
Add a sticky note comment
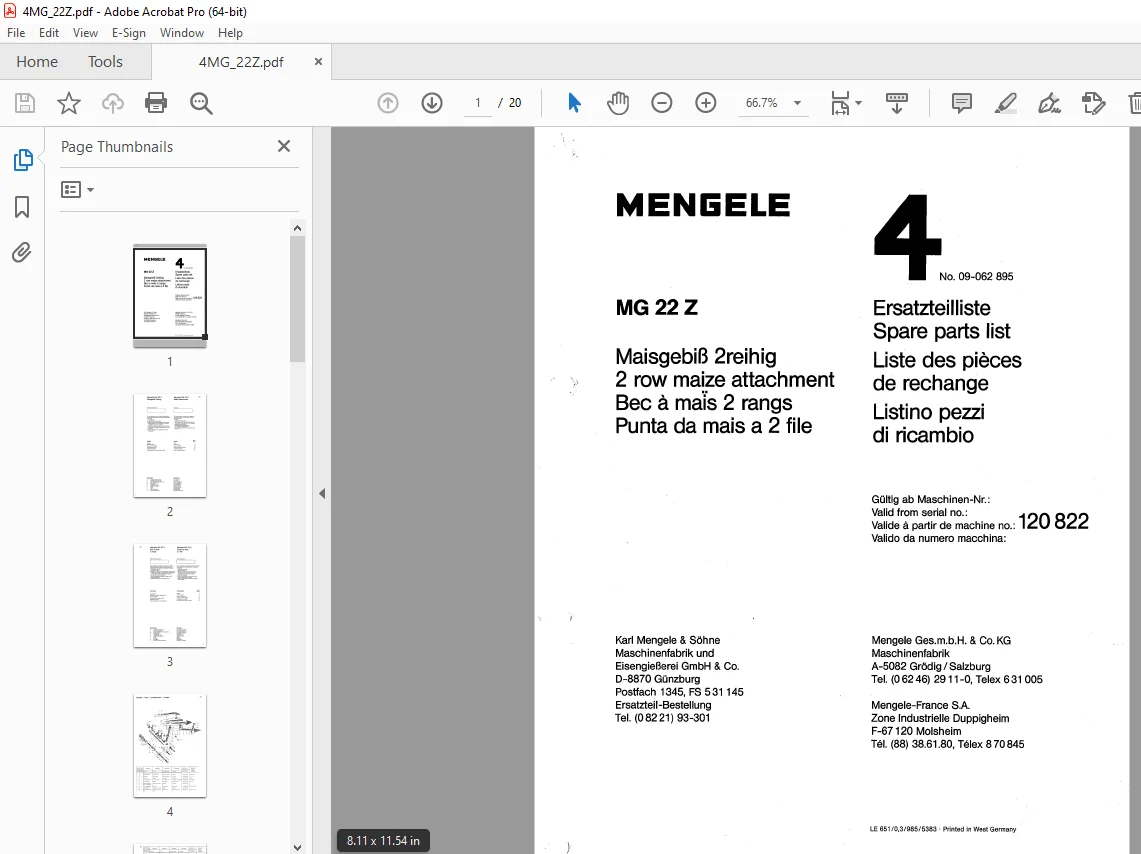point(962,103)
